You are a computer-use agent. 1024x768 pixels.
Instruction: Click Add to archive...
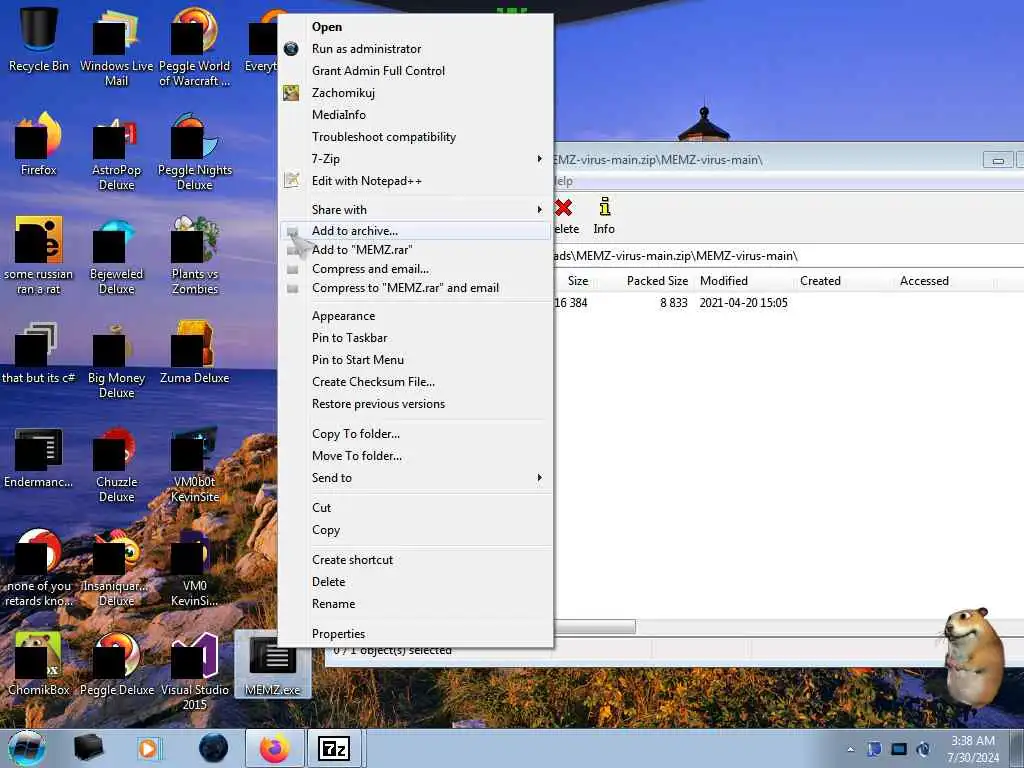point(416,231)
